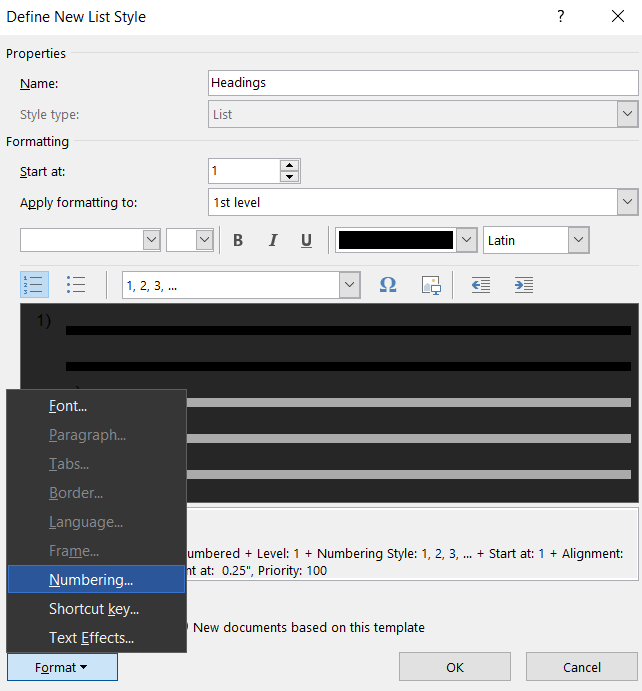Image resolution: width=642 pixels, height=691 pixels.
Task: Toggle Bold formatting
Action: click(x=238, y=240)
